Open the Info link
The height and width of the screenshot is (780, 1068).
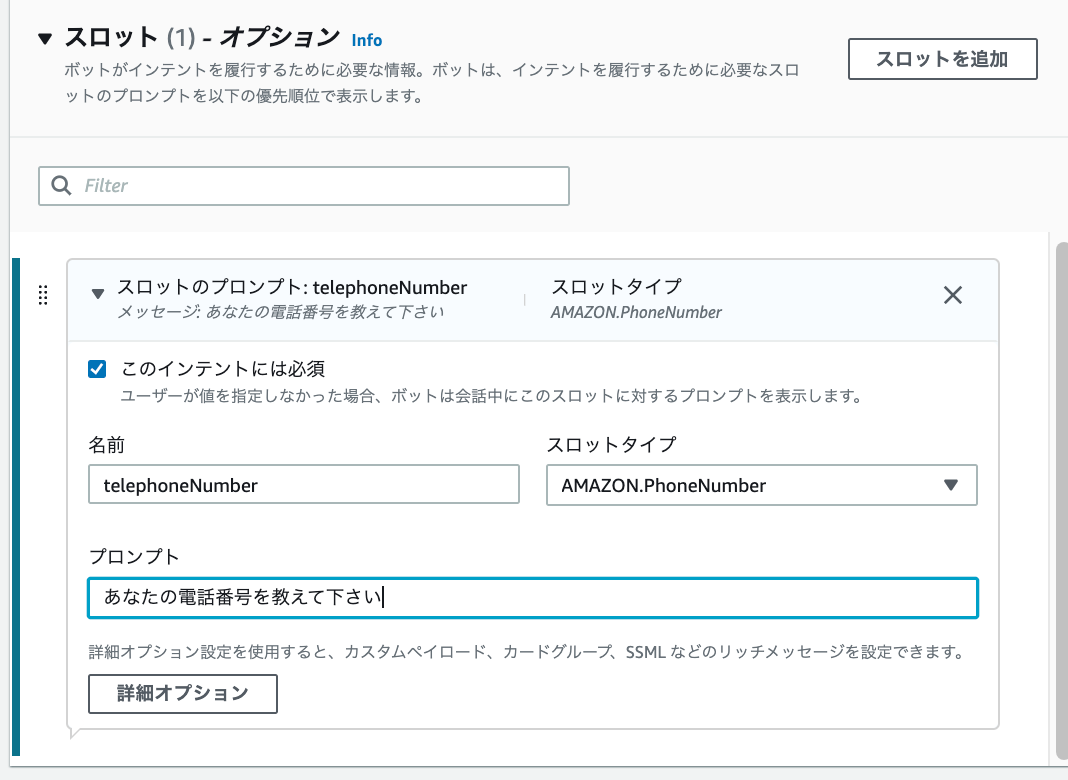click(367, 40)
